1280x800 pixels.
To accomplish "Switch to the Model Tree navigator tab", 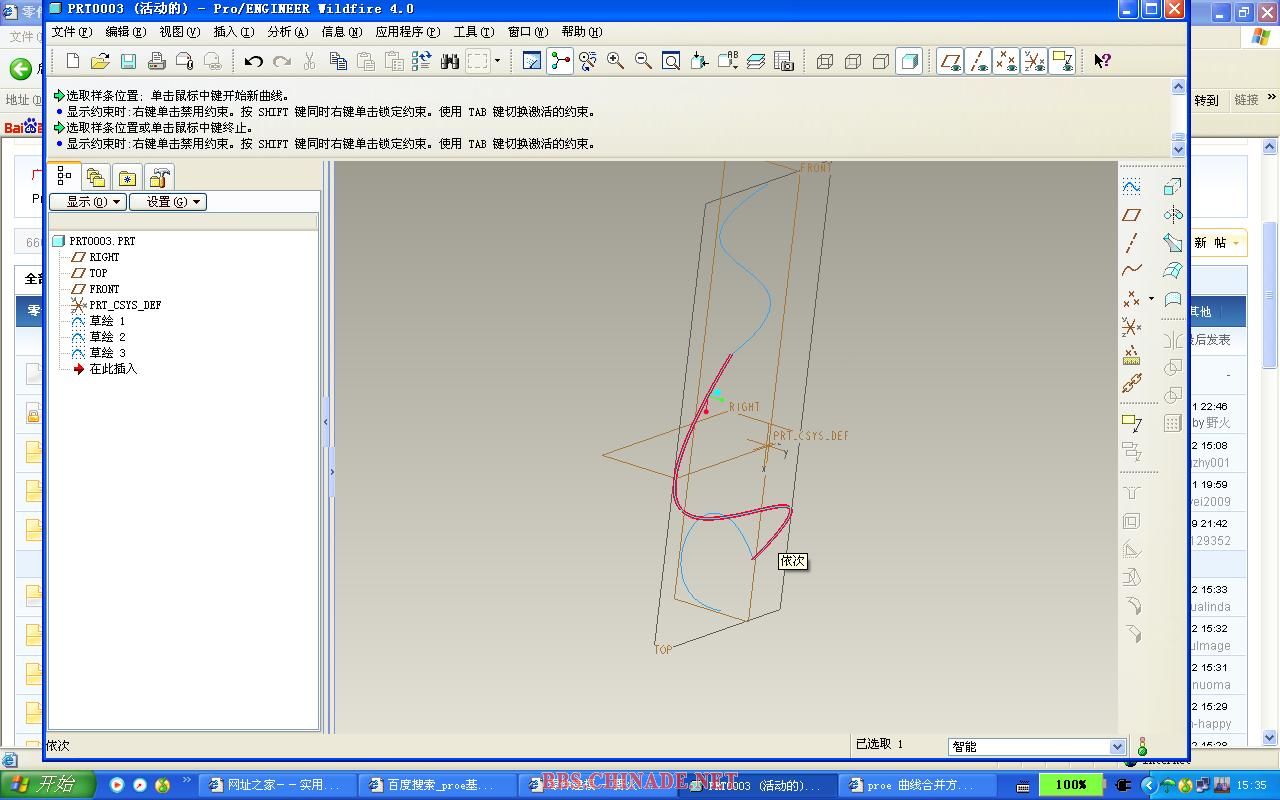I will pos(65,176).
